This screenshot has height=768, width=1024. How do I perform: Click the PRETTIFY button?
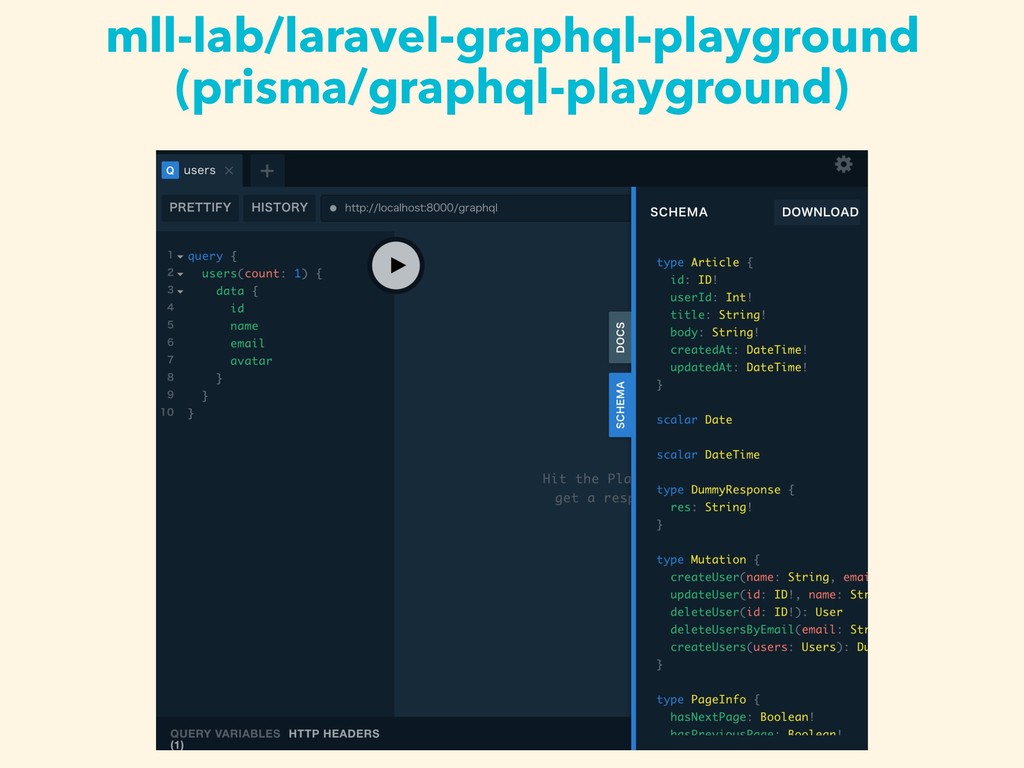click(200, 208)
